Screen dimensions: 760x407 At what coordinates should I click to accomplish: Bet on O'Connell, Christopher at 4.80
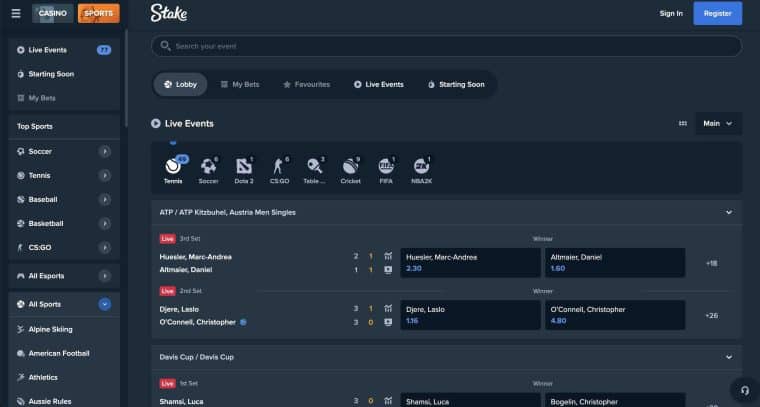tap(615, 315)
